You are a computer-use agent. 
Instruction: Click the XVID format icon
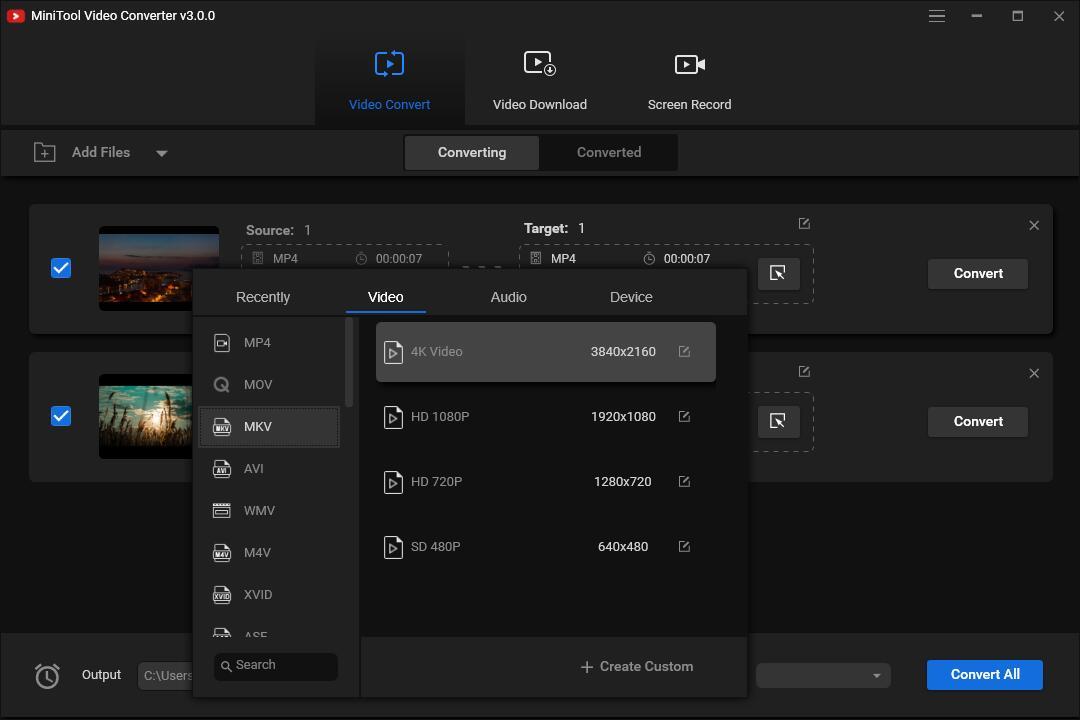222,595
